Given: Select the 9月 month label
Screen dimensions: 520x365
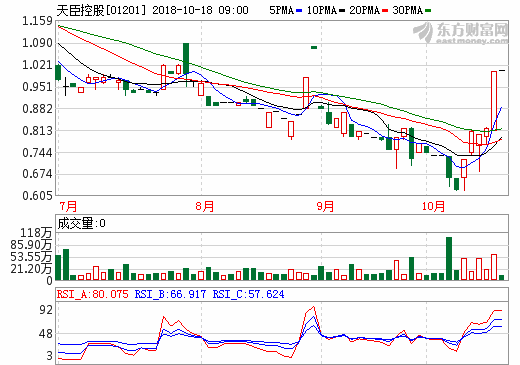Looking at the screenshot, I should point(325,206).
